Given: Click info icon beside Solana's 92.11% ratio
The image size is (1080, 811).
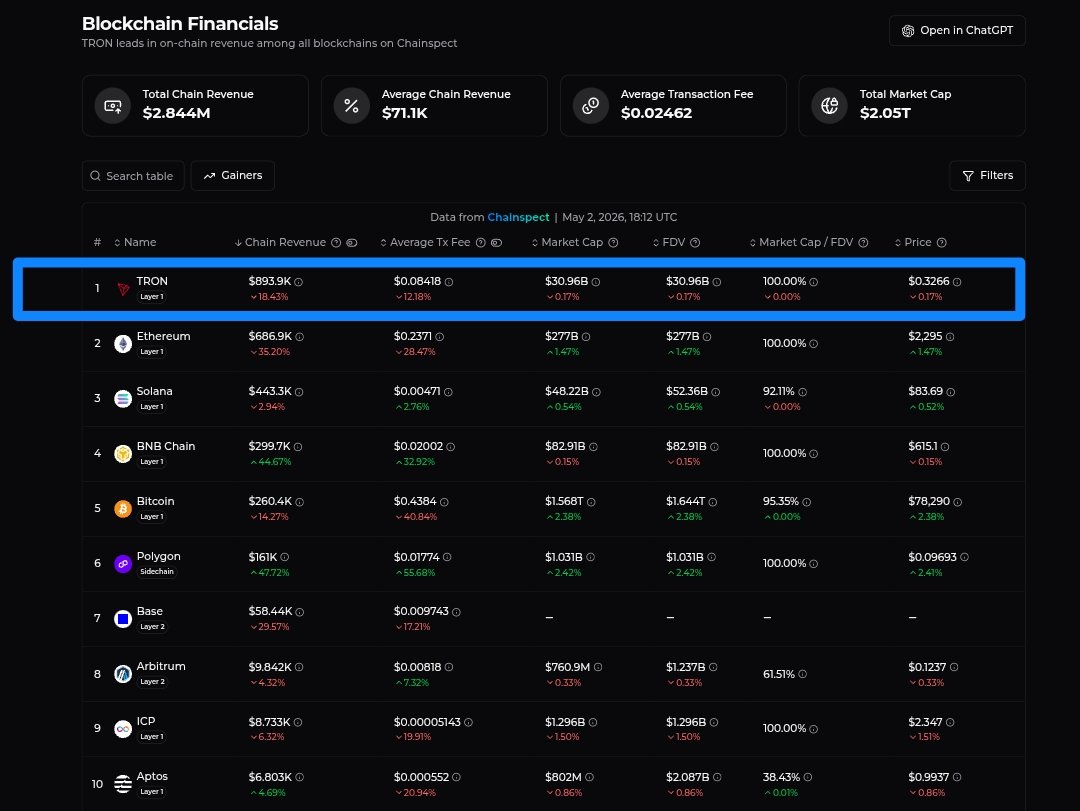Looking at the screenshot, I should click(x=802, y=392).
